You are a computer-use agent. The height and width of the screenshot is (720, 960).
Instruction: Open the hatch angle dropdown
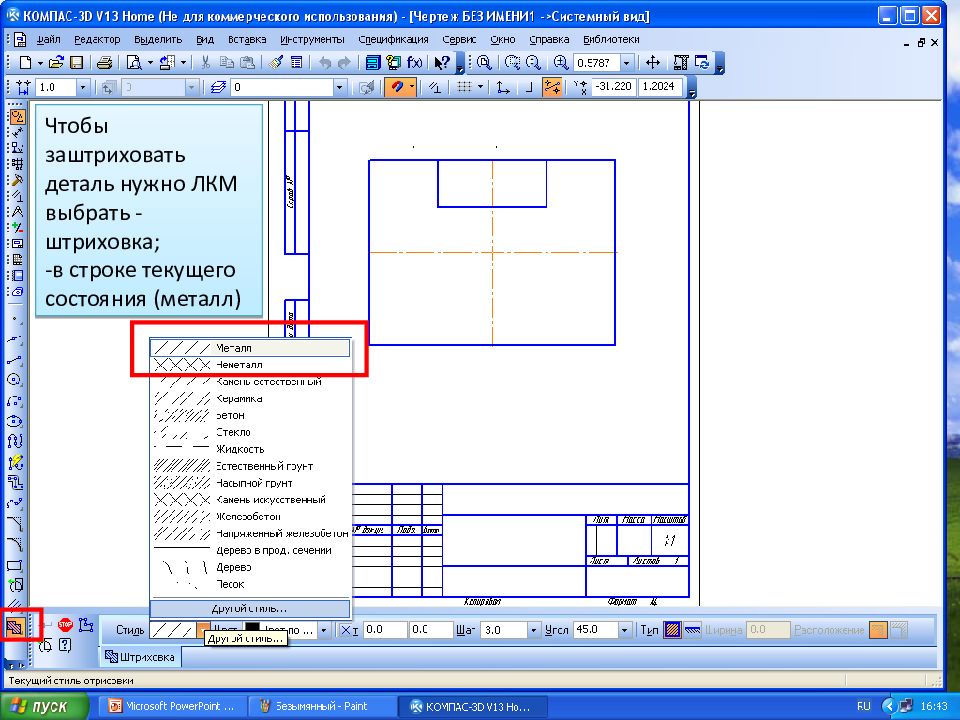click(624, 629)
